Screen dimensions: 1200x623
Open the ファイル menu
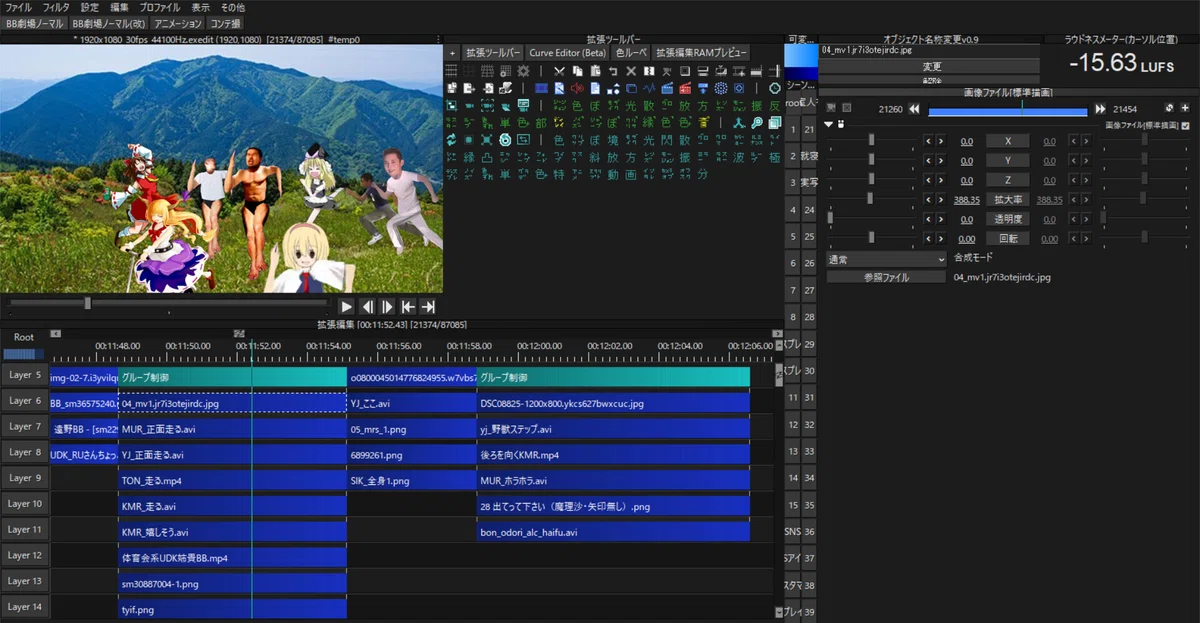tap(18, 7)
